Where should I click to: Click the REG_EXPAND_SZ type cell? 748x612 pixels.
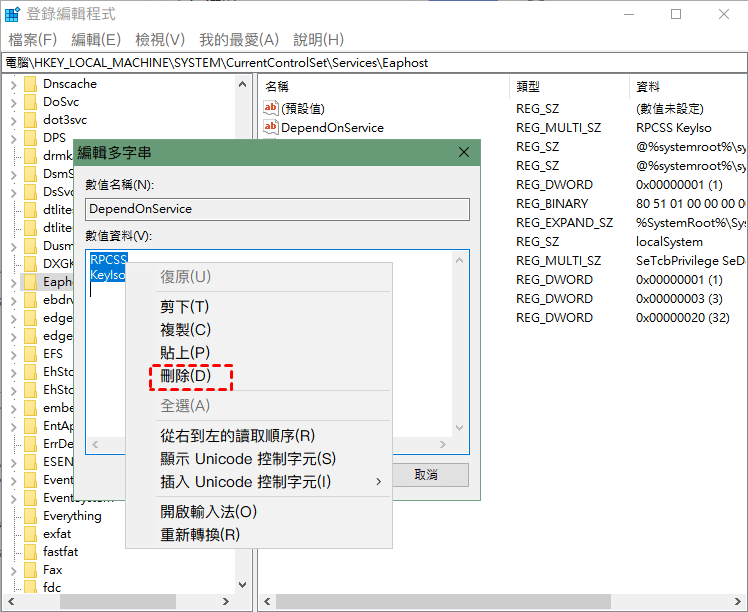pos(564,223)
